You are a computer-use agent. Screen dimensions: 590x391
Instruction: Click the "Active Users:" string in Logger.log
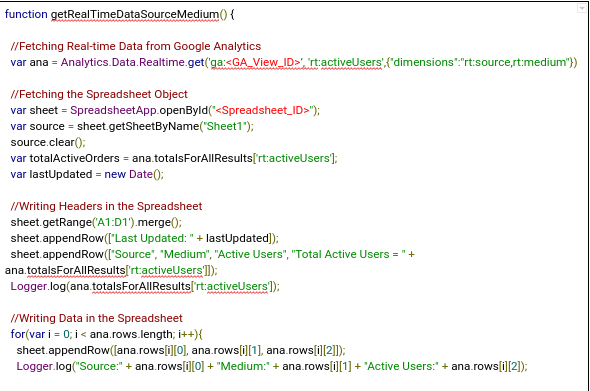pos(401,366)
